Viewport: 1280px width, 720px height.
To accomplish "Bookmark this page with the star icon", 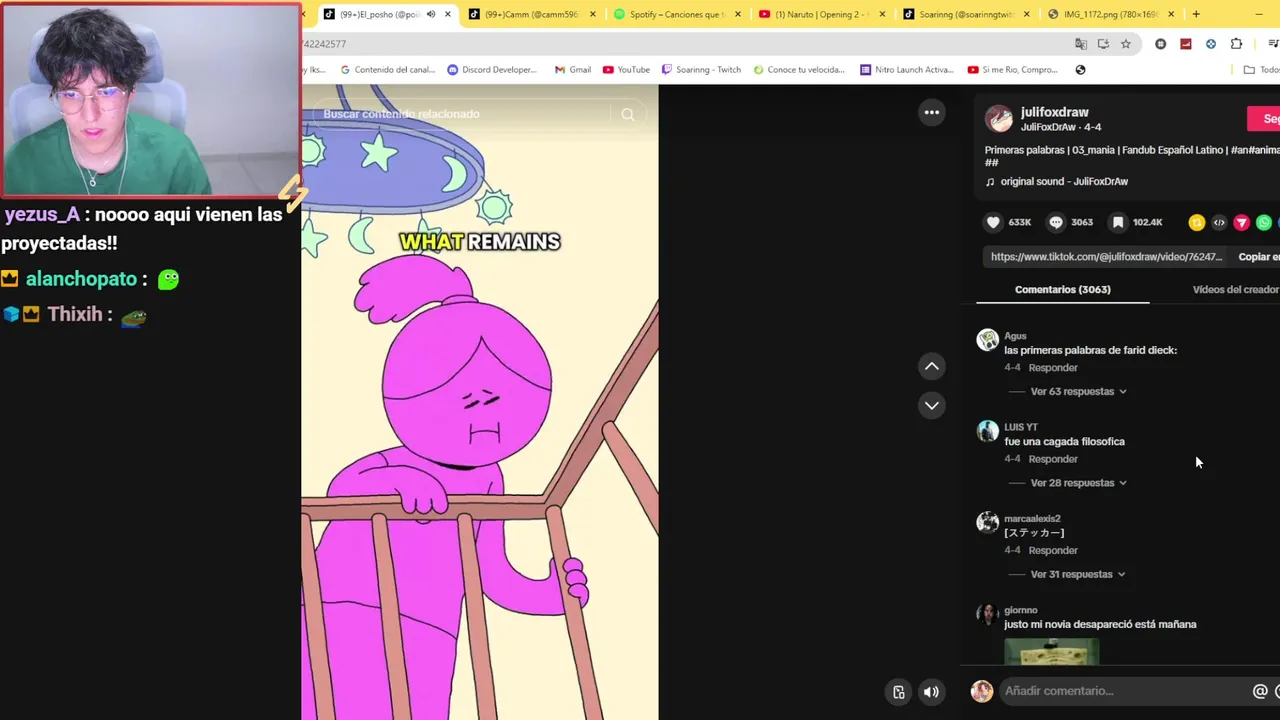I will (1125, 44).
